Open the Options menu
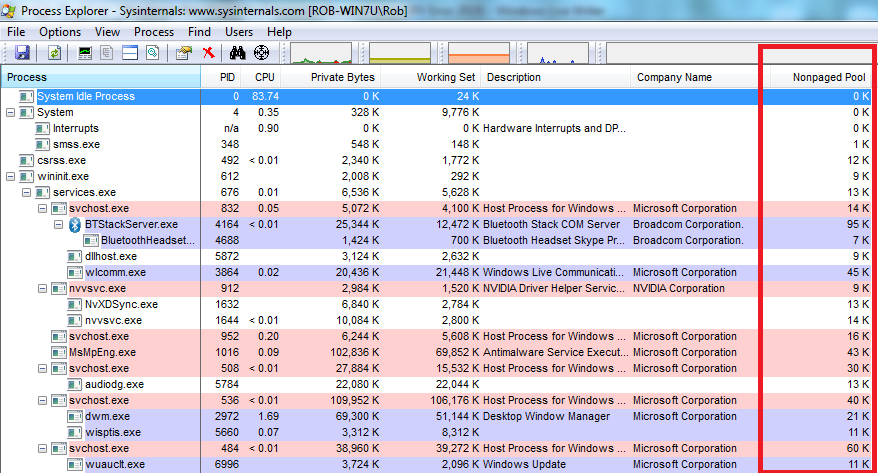The height and width of the screenshot is (473, 878). pos(60,32)
